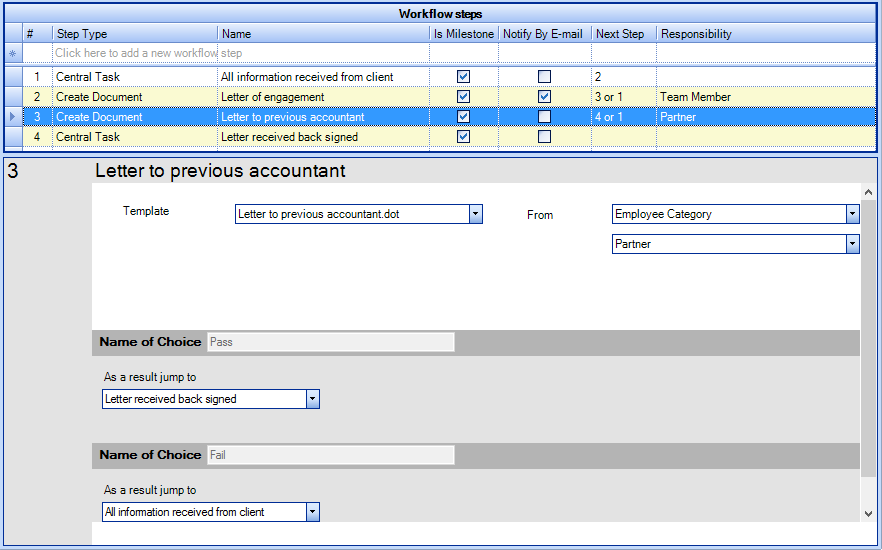Click the row 1 header selector

13,76
